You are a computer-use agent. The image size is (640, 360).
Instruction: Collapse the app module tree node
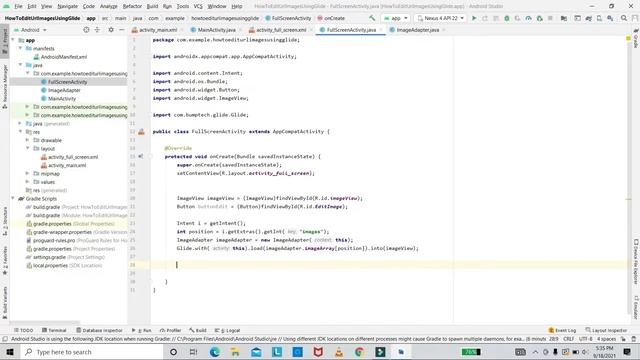point(13,40)
